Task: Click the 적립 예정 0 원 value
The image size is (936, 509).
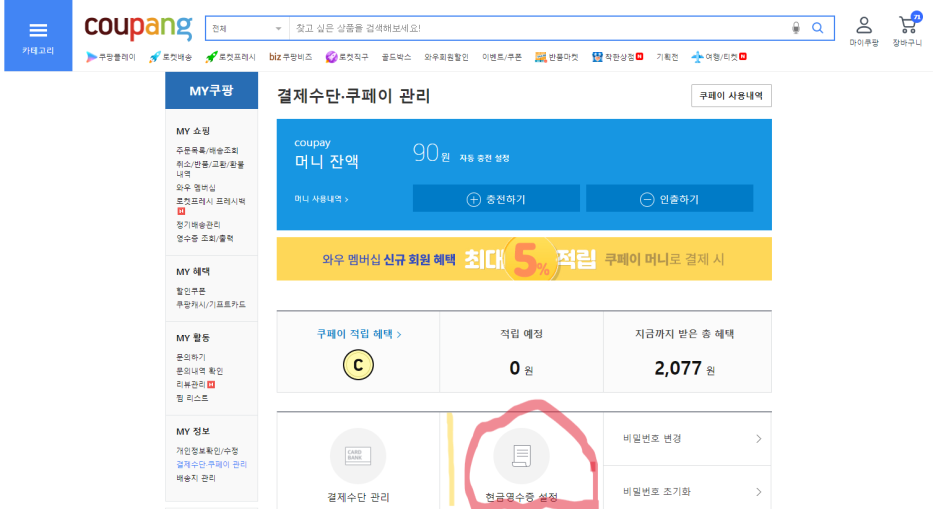Action: (521, 369)
